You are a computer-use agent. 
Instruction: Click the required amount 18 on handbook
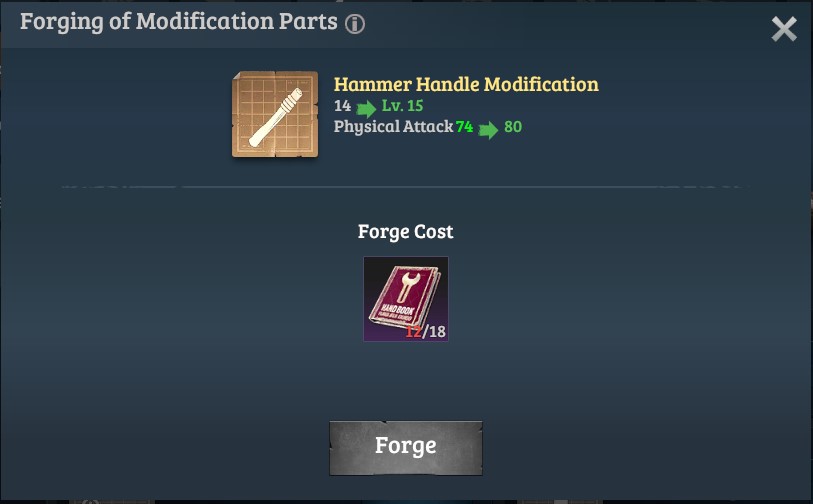coord(438,331)
